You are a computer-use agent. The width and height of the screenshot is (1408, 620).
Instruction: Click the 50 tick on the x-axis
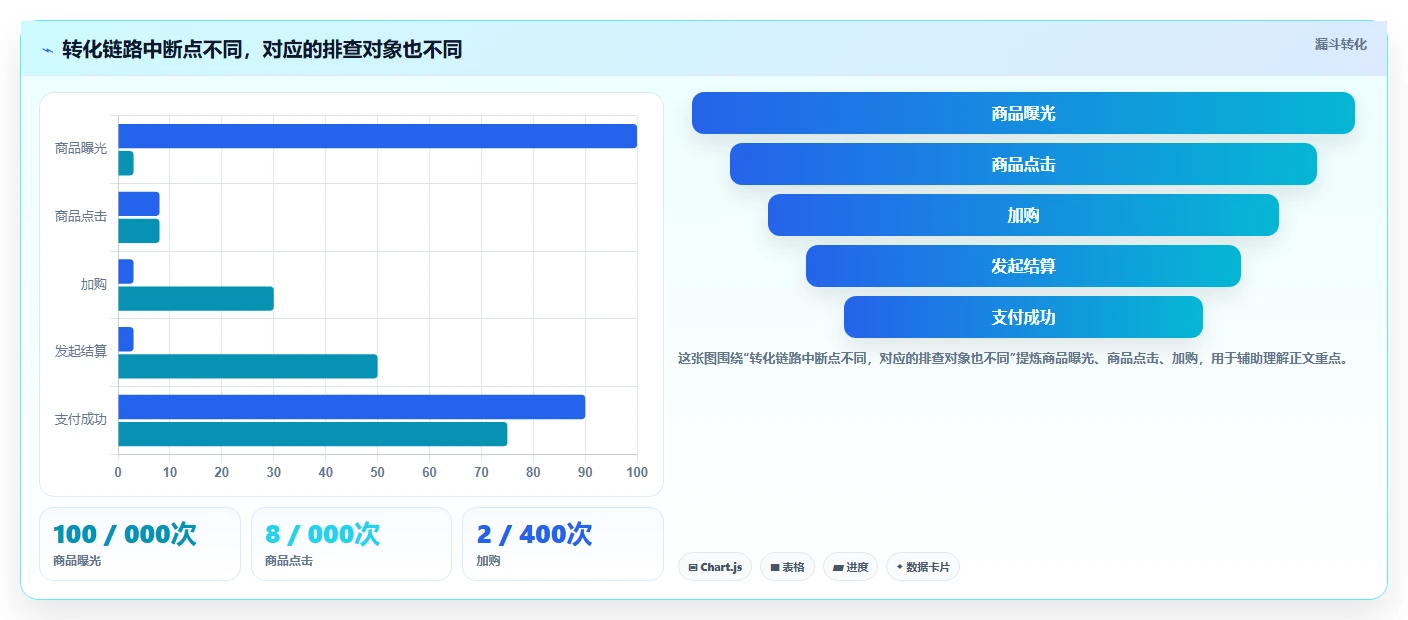[378, 472]
